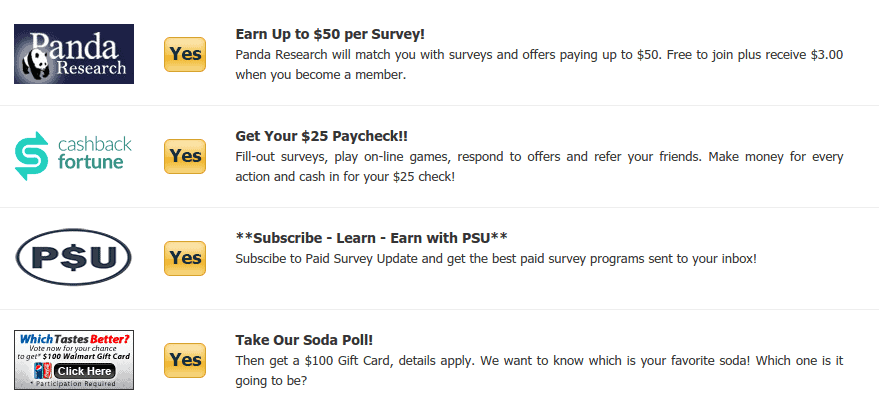Choose Yes for cashback fortune offer

[x=185, y=156]
